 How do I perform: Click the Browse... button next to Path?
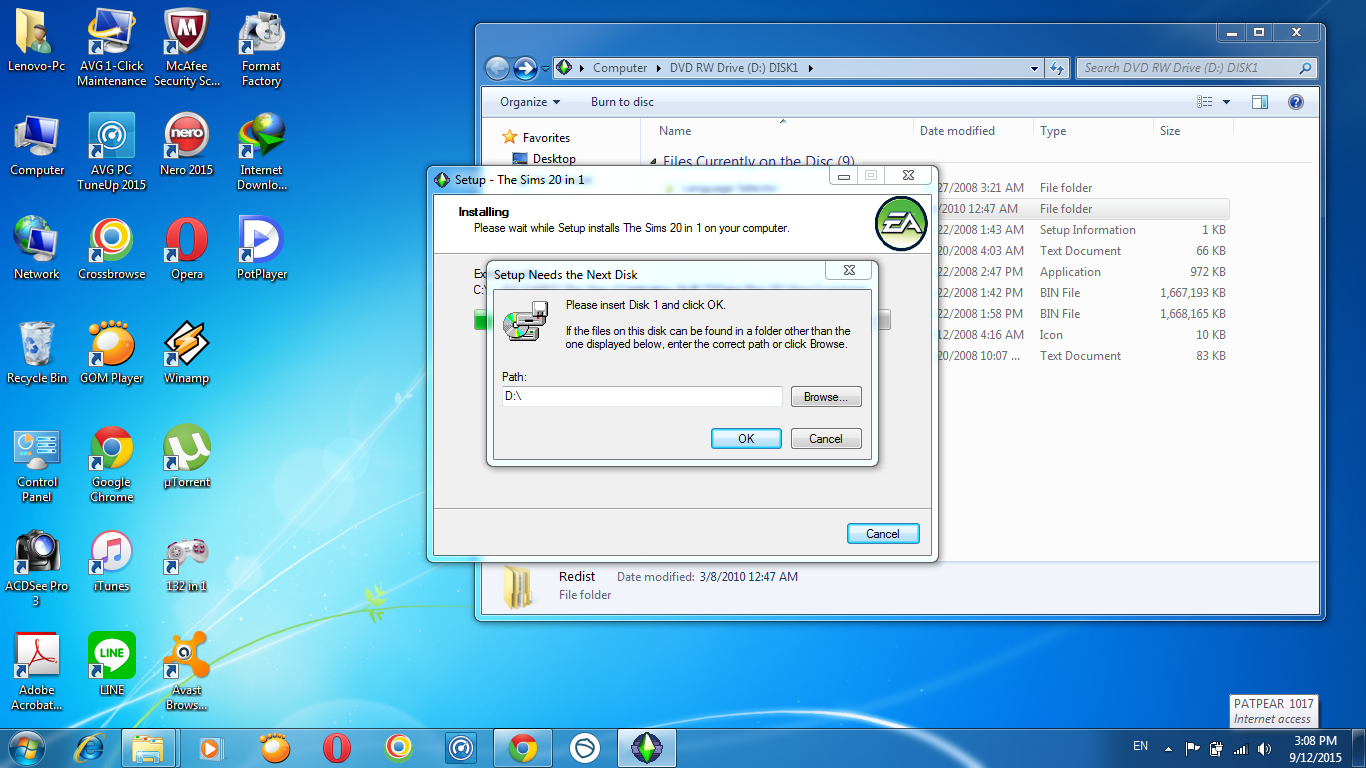click(x=825, y=397)
